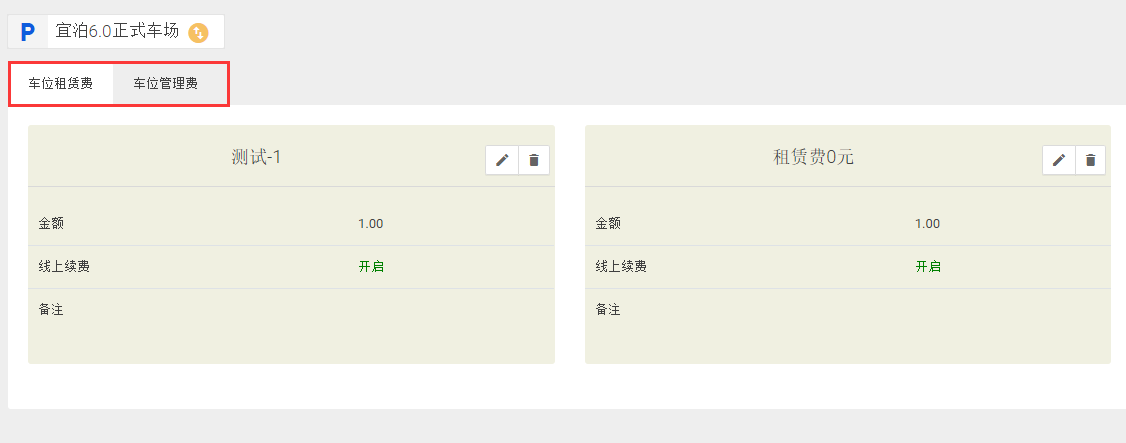Switch to the 车位租赁费 tab
The height and width of the screenshot is (443, 1126).
(x=61, y=84)
